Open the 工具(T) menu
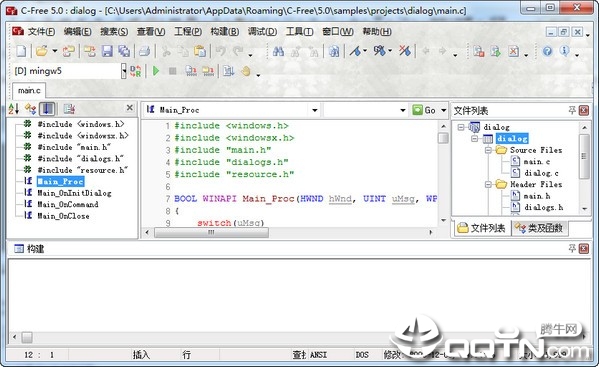 [x=300, y=31]
